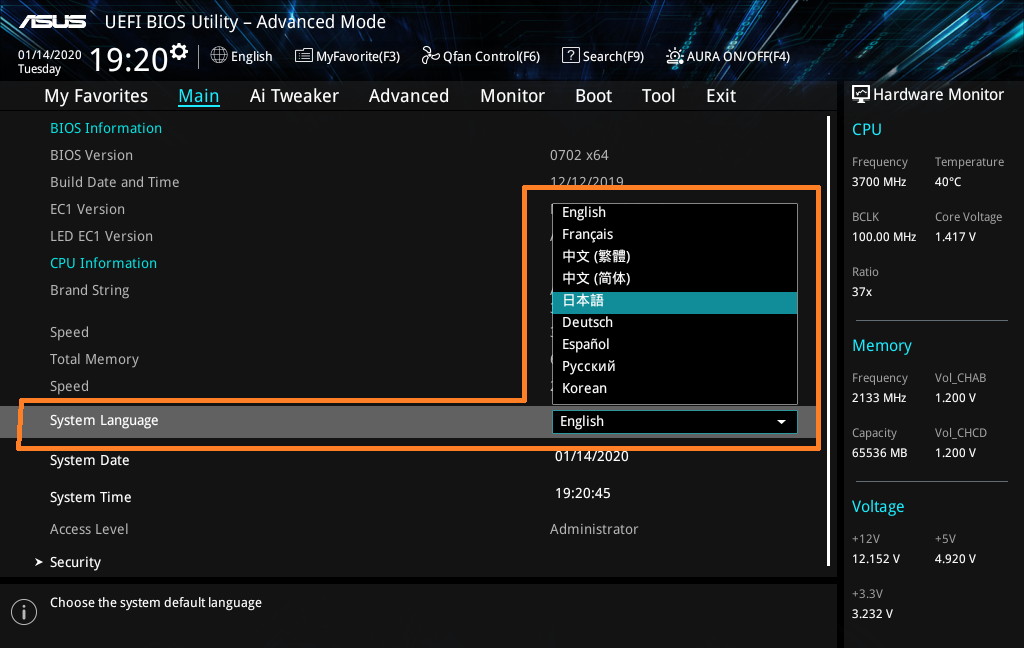Choose English from the language list
Screen dimensions: 1024x648
pos(675,212)
